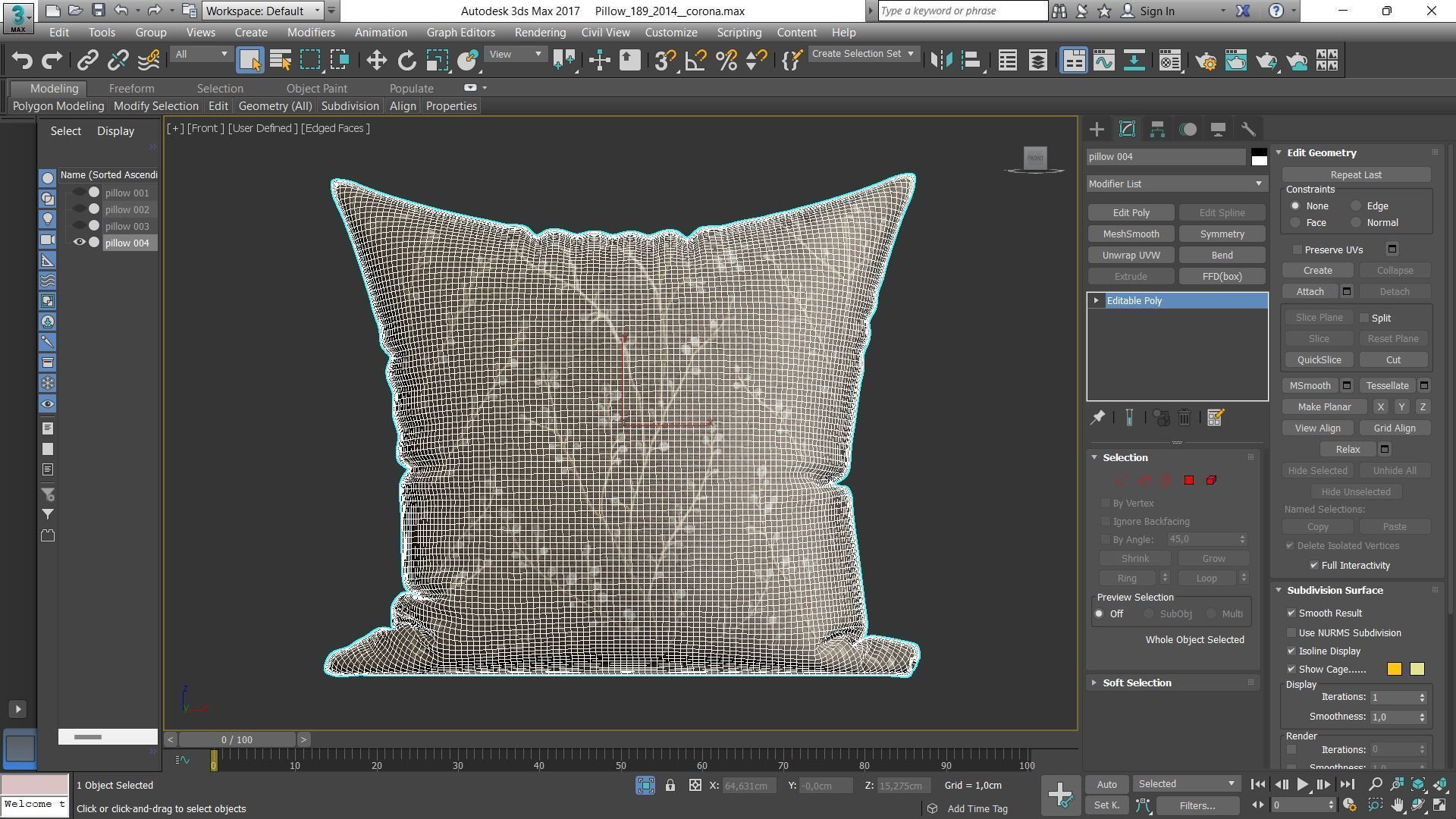Click the orange cage color swatch
The height and width of the screenshot is (819, 1456).
coord(1394,670)
